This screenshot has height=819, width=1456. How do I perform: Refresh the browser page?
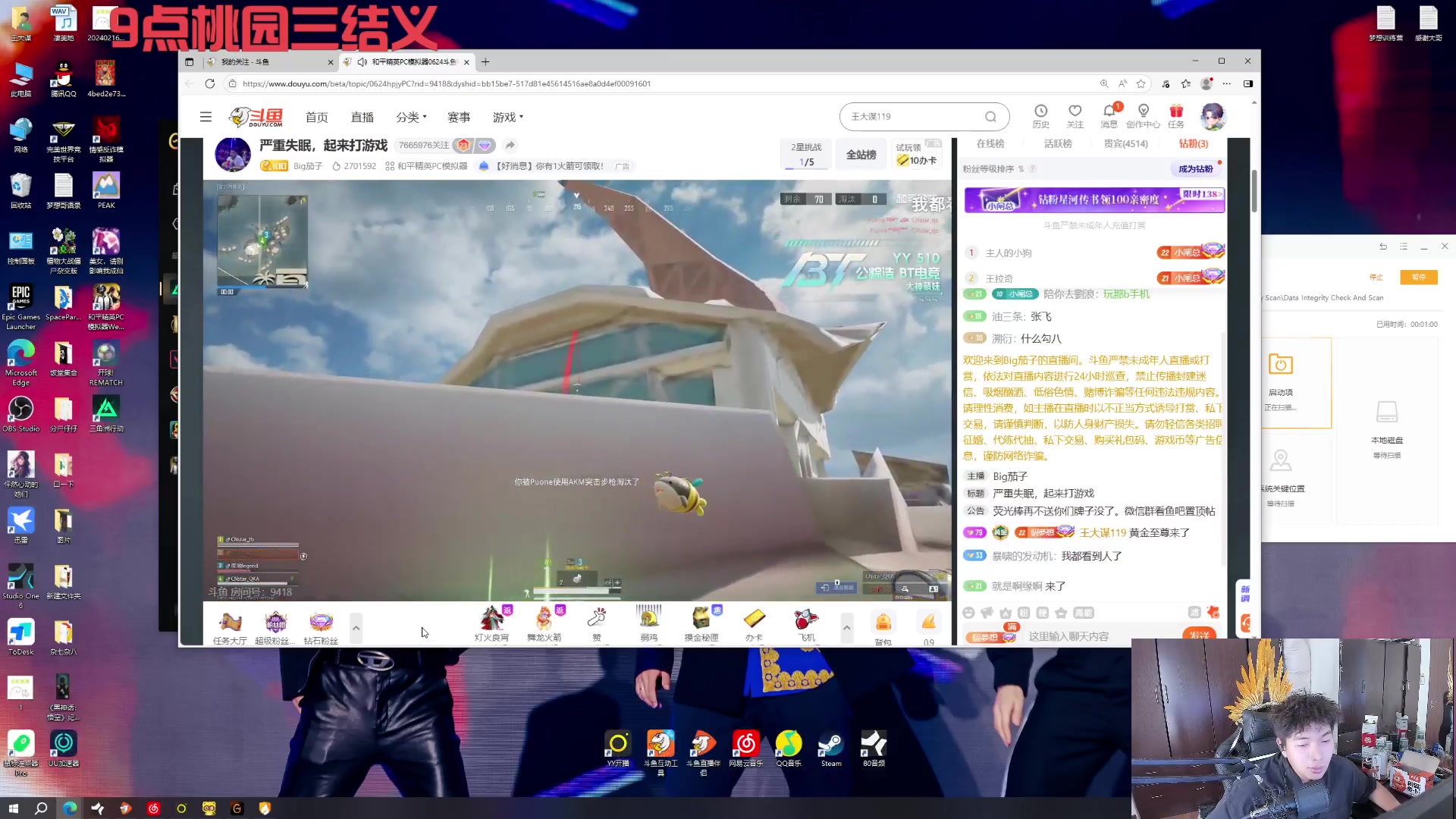pyautogui.click(x=210, y=83)
